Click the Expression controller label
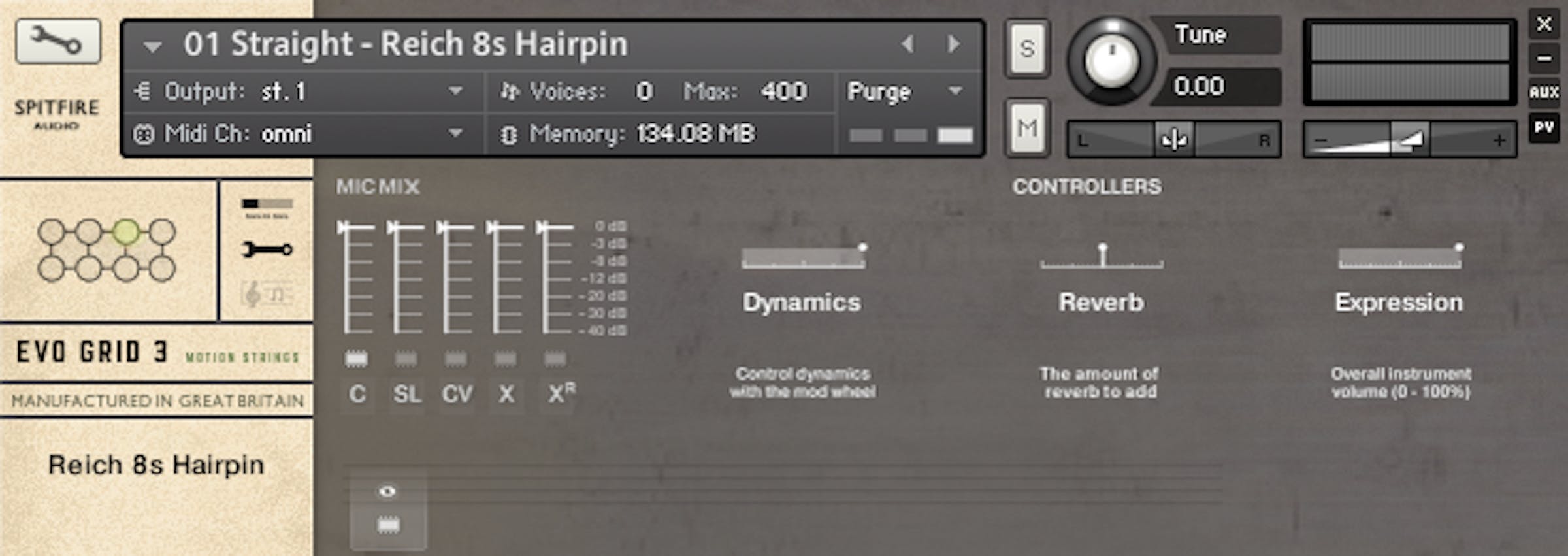Viewport: 1568px width, 556px height. coord(1399,303)
